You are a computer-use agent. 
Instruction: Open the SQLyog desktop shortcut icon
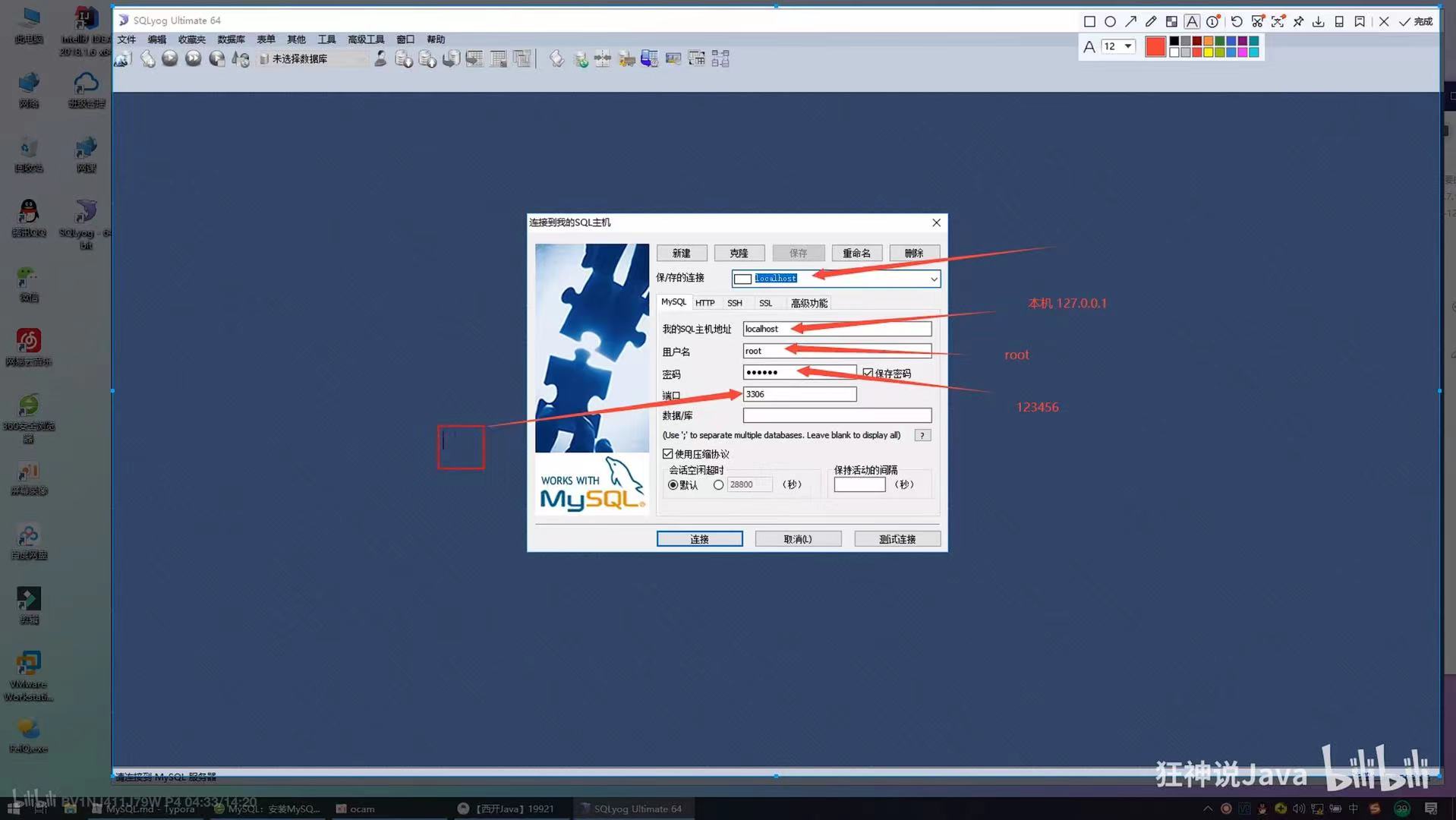coord(86,224)
